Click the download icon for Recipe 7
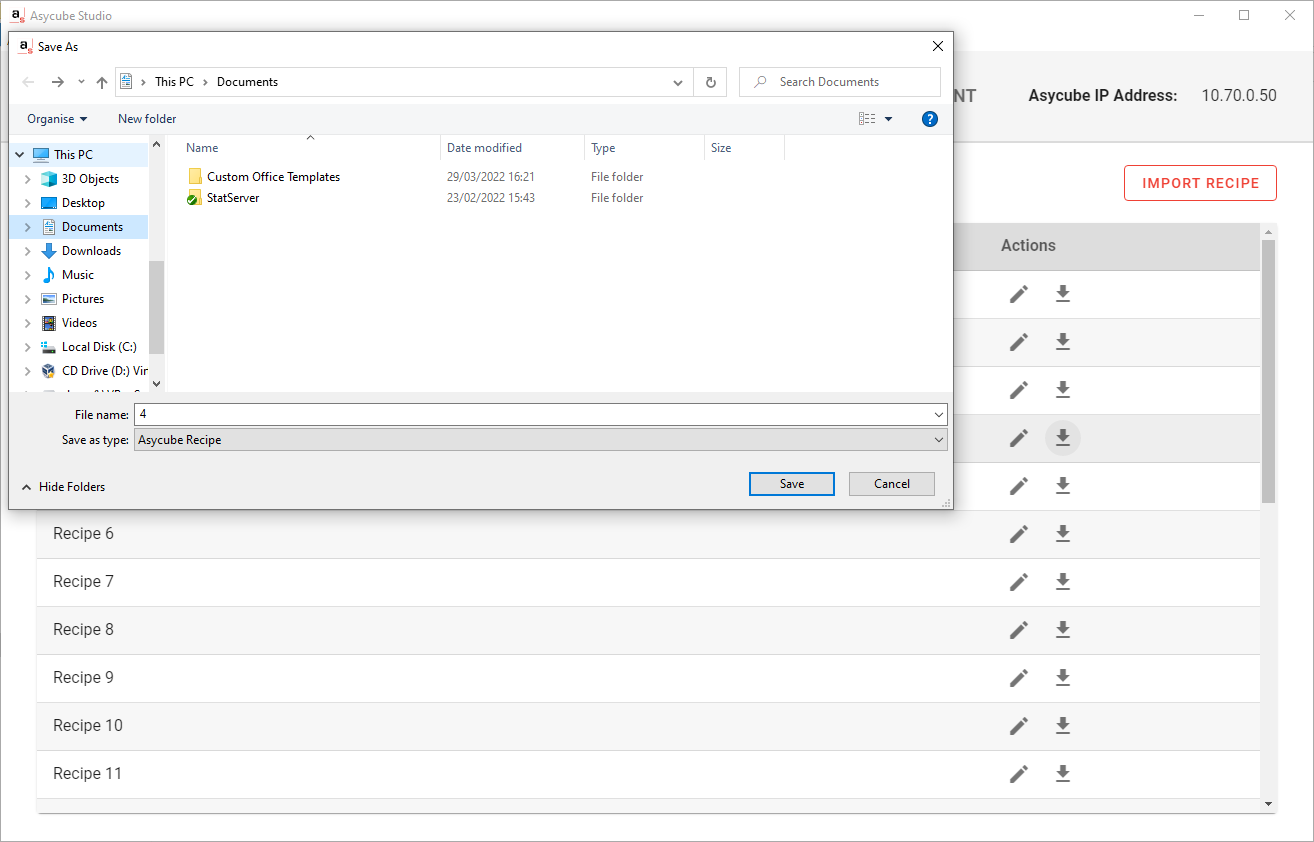 tap(1062, 582)
